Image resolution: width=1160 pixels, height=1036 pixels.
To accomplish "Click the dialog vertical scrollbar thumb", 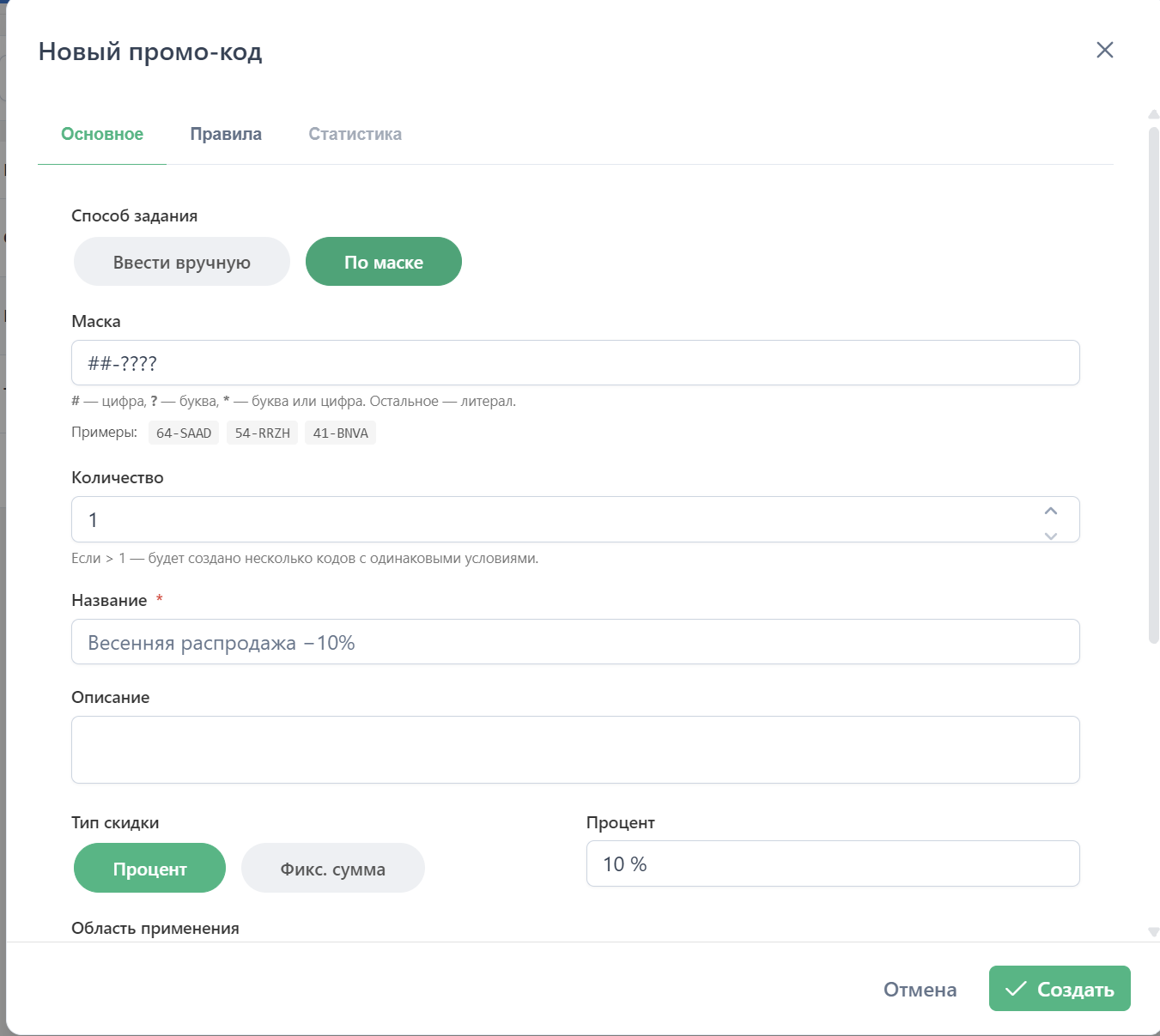I will pyautogui.click(x=1153, y=386).
